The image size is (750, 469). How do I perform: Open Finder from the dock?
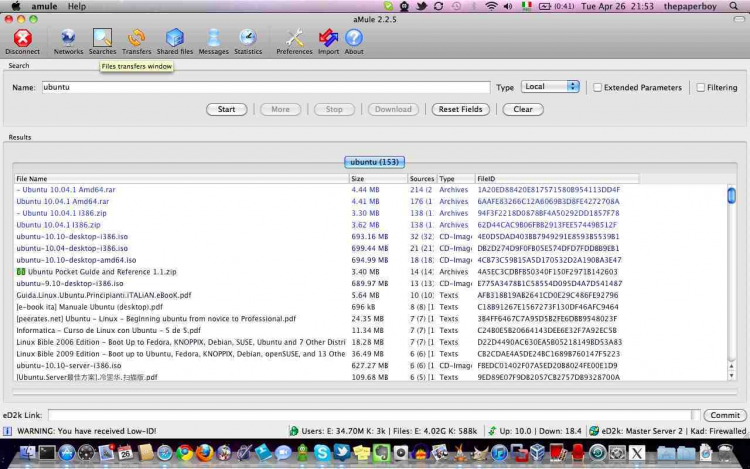27,452
